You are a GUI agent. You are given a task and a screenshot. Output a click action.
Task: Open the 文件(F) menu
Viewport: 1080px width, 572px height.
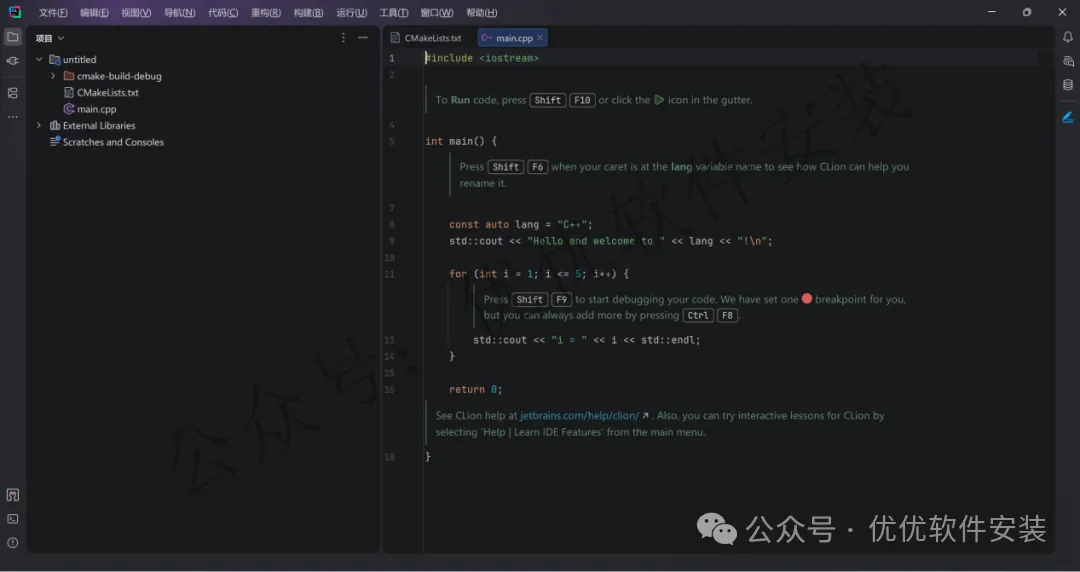[53, 12]
